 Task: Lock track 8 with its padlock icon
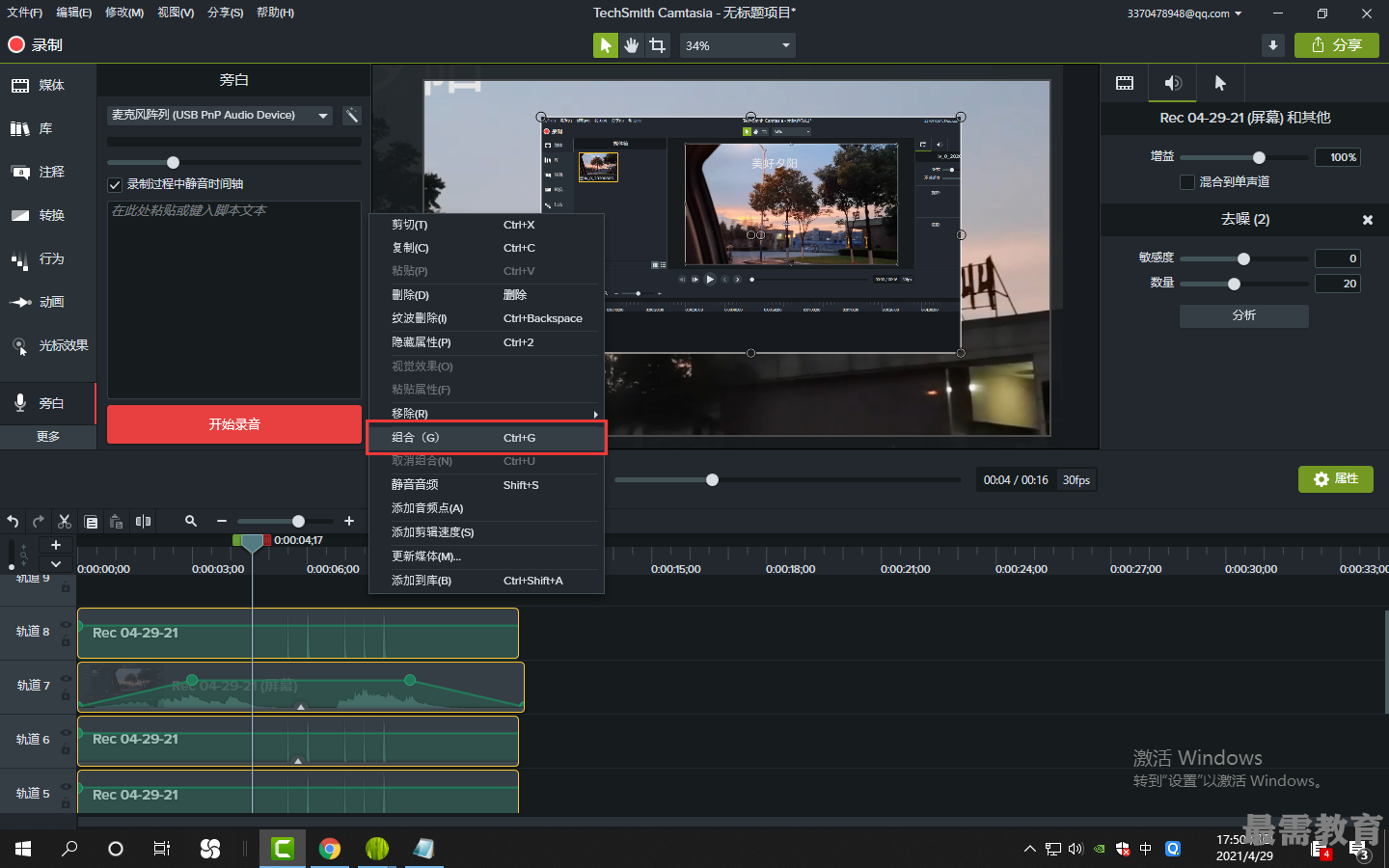click(x=66, y=640)
